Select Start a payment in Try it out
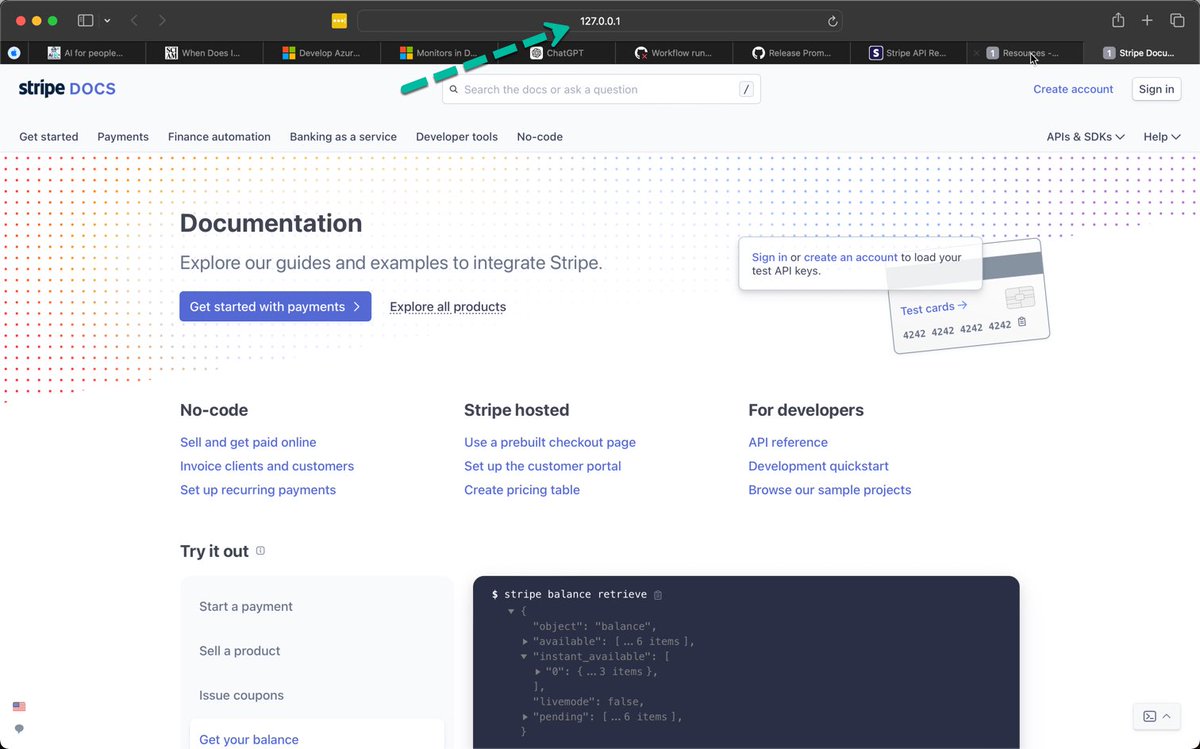Screen dimensions: 1200x749 pos(246,606)
